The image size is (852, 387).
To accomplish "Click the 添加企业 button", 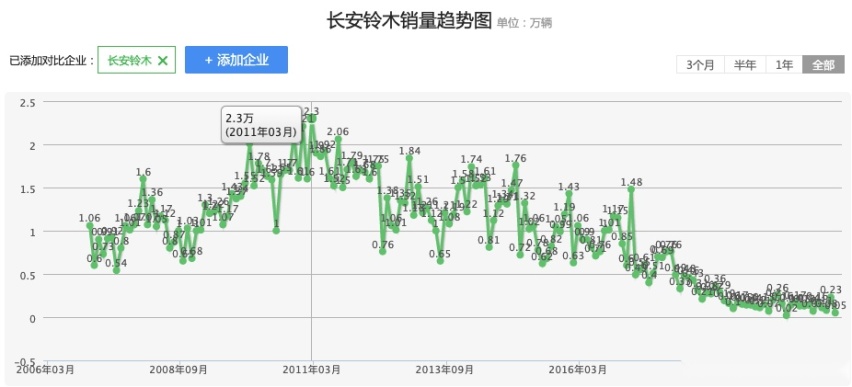I will (x=236, y=60).
